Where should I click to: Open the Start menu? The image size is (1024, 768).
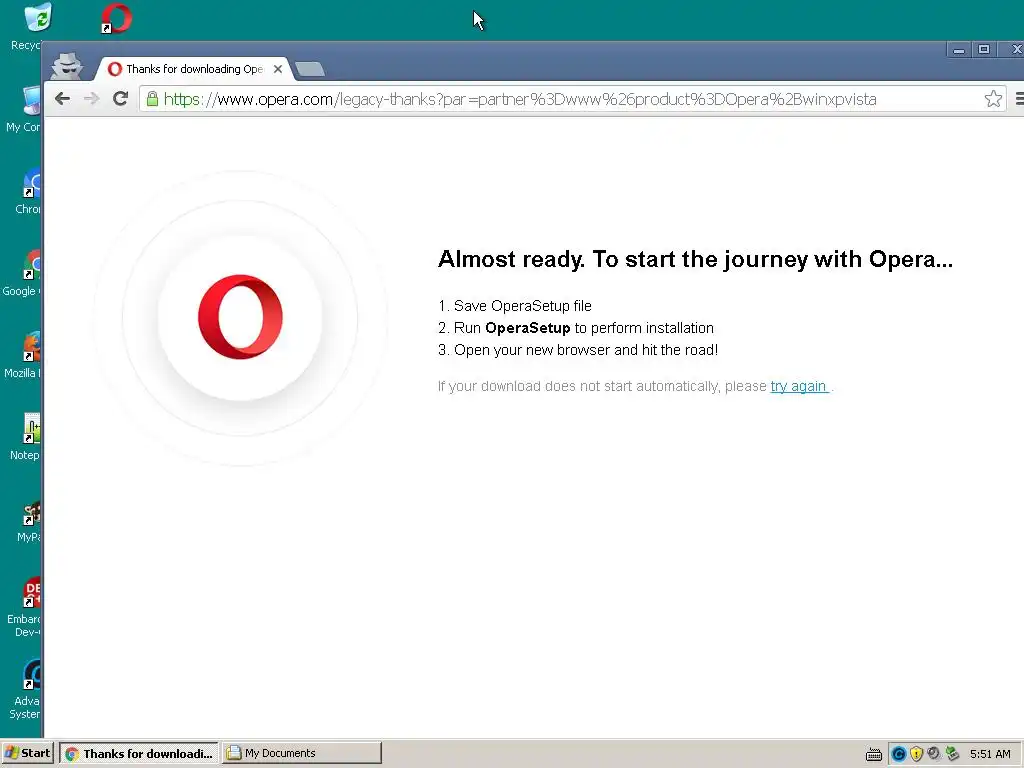coord(28,753)
